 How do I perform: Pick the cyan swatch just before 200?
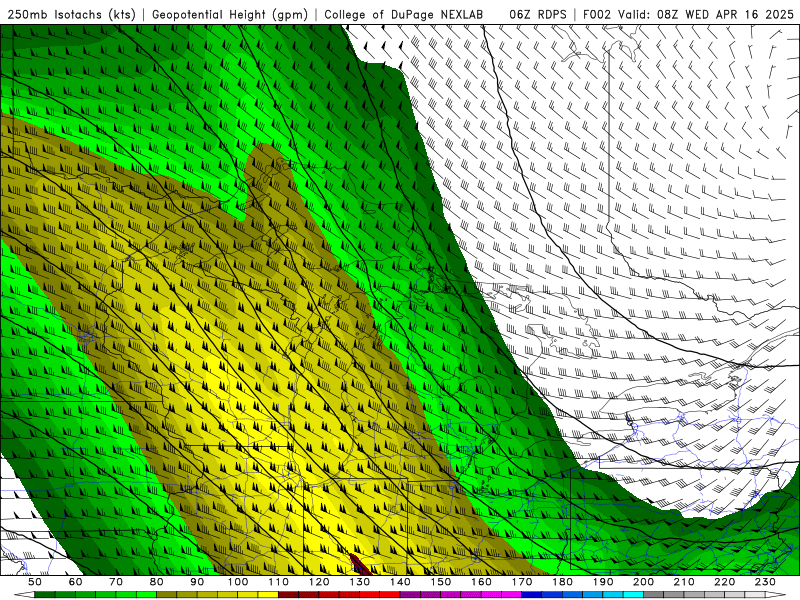633,595
